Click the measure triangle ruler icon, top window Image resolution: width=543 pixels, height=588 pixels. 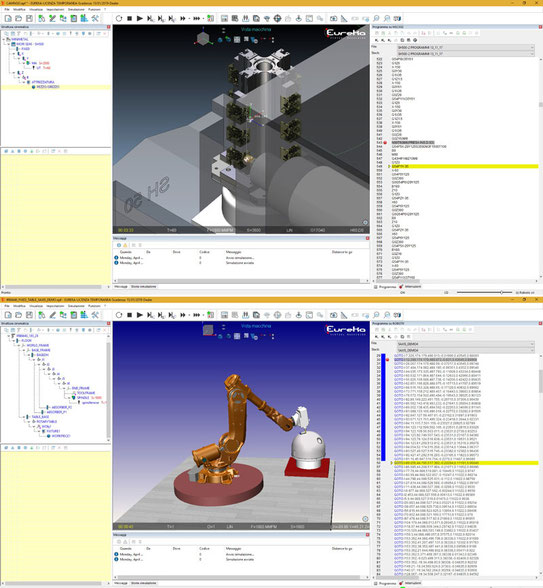coord(344,18)
